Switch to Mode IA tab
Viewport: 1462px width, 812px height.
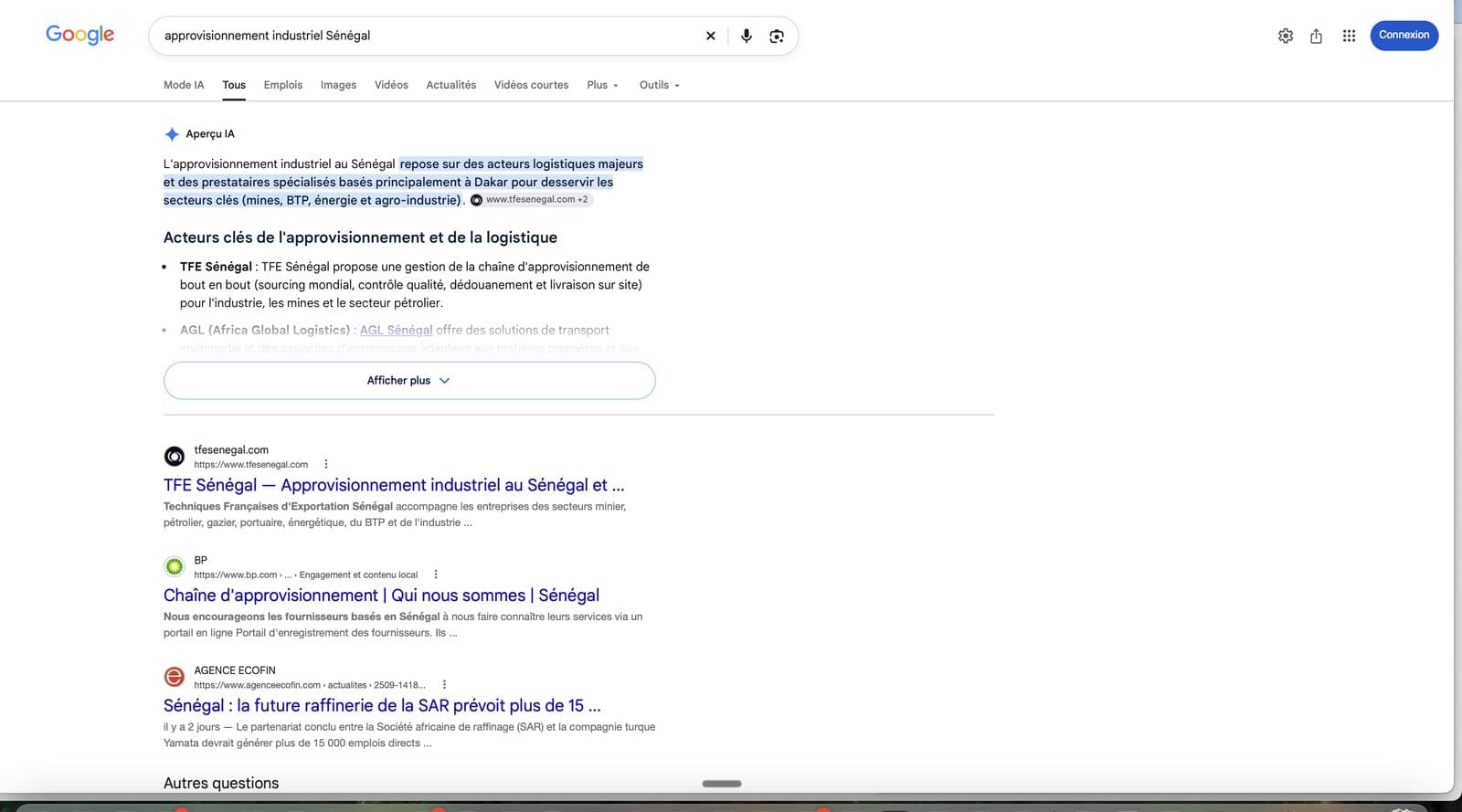tap(184, 85)
